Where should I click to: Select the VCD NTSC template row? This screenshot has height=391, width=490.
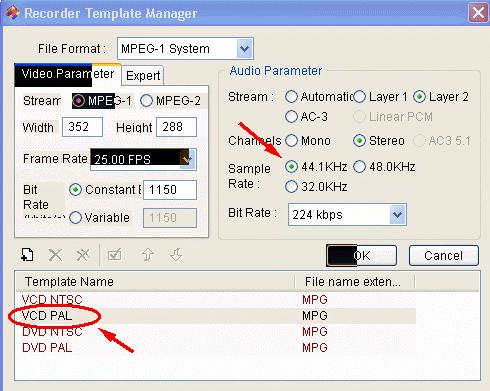(216, 300)
